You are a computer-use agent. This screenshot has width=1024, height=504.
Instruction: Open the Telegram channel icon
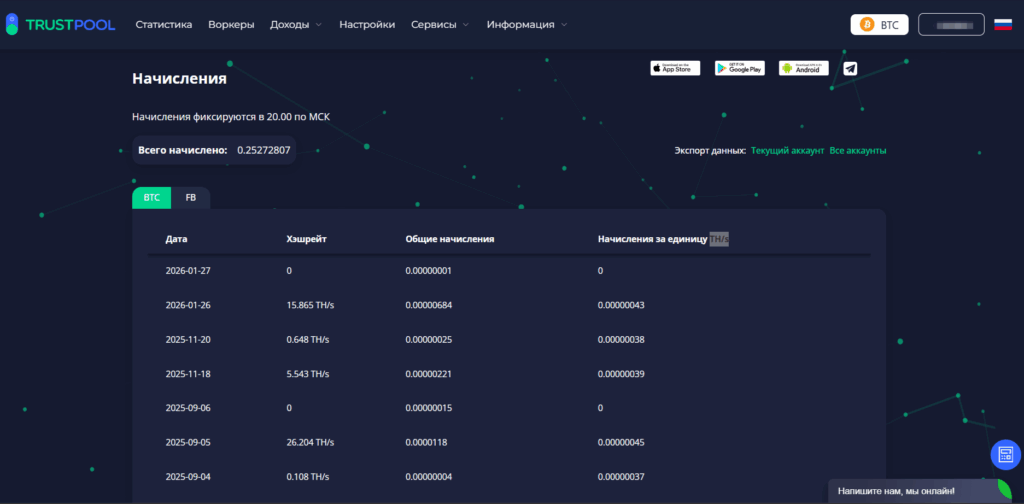850,68
